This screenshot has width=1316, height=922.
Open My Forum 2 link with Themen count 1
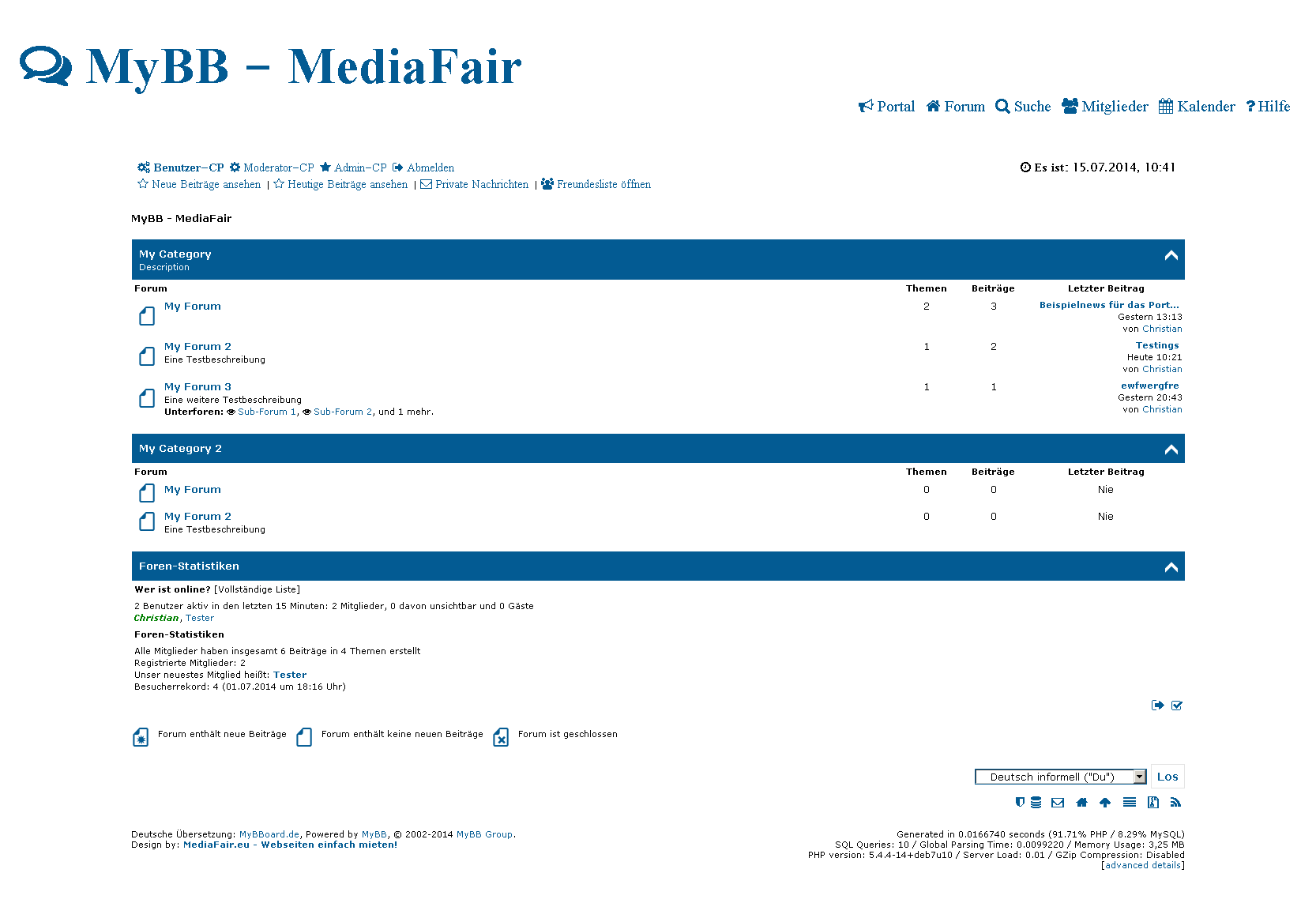tap(197, 346)
